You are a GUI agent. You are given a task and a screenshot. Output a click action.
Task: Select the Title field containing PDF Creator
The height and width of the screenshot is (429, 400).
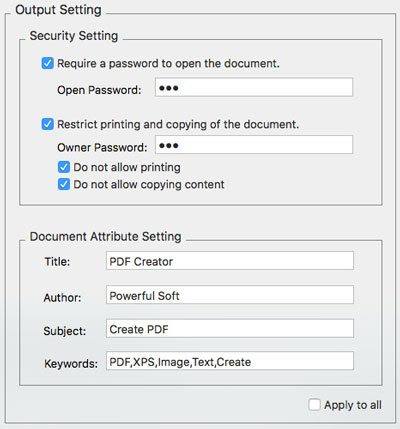tap(230, 261)
